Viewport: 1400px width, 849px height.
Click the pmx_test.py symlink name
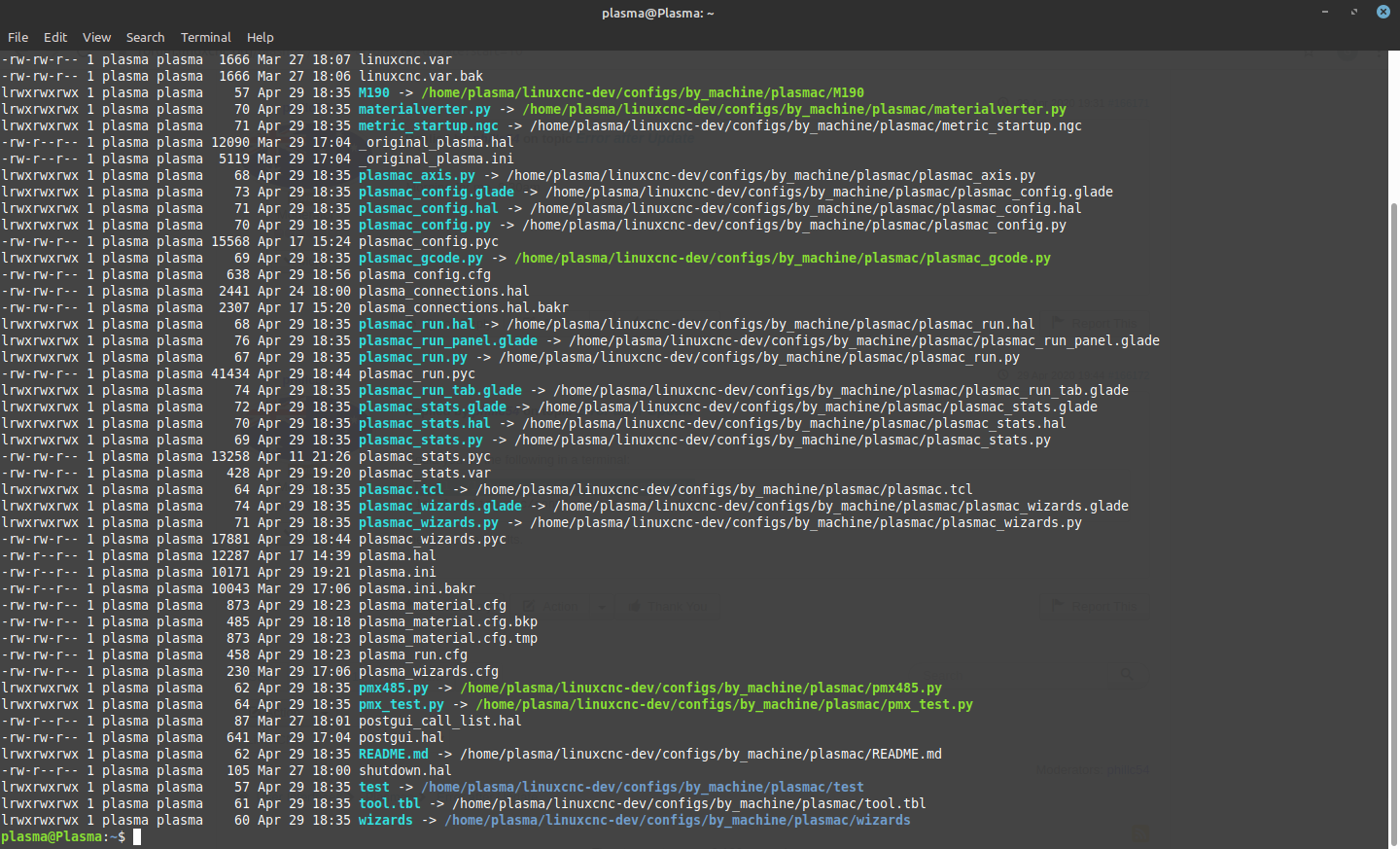(x=402, y=704)
